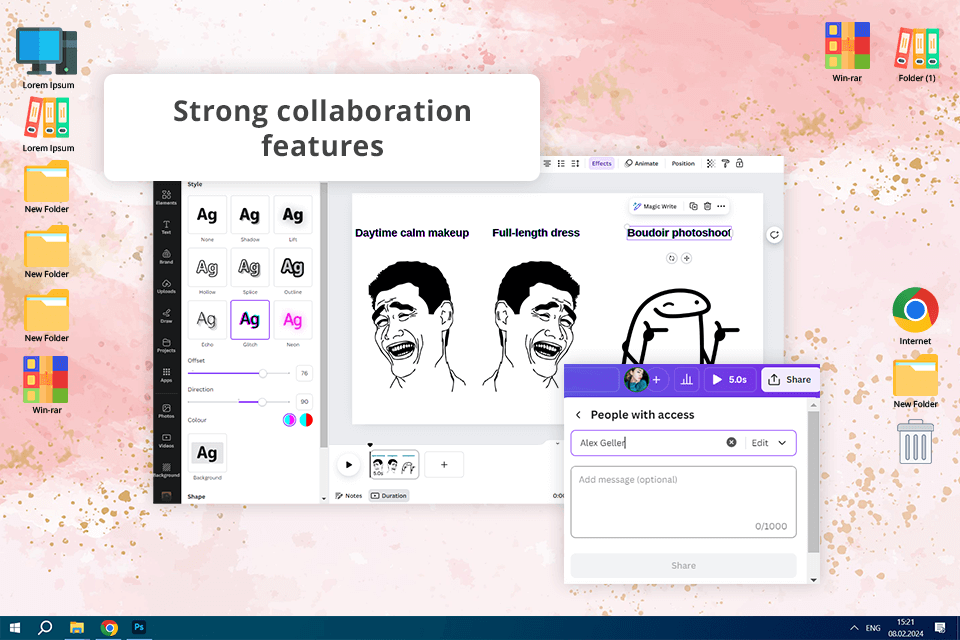Open Chrome from the taskbar
This screenshot has height=640, width=960.
tap(109, 628)
